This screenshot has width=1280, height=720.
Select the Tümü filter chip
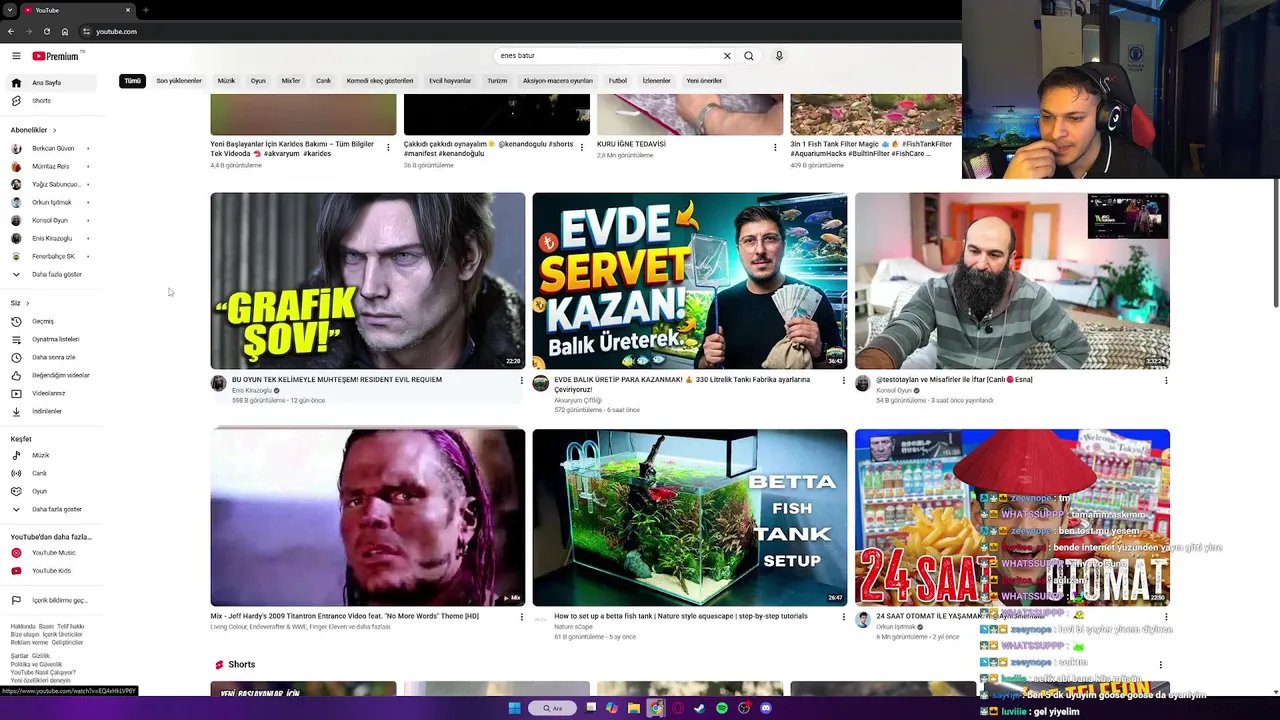point(132,81)
